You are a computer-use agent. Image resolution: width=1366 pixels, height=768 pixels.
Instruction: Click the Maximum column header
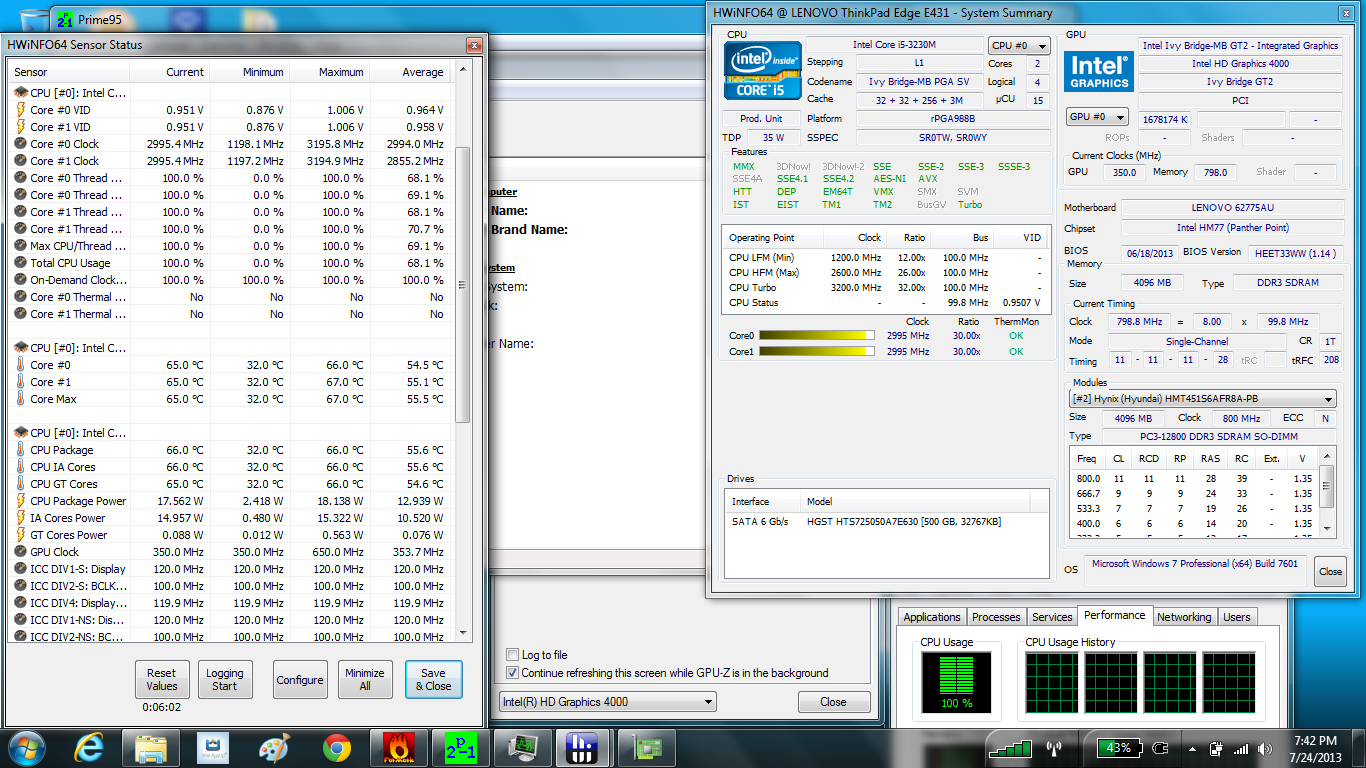point(329,72)
